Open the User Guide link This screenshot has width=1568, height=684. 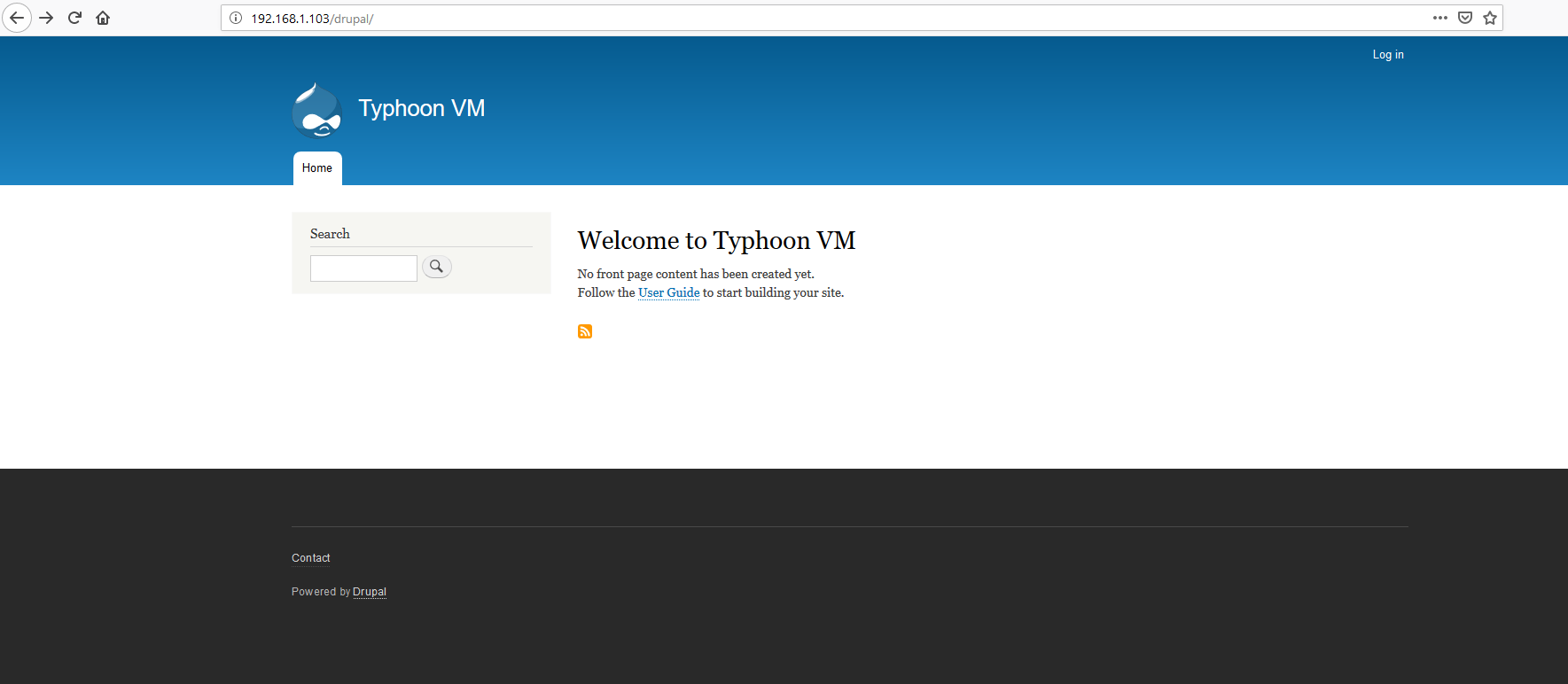click(x=668, y=293)
